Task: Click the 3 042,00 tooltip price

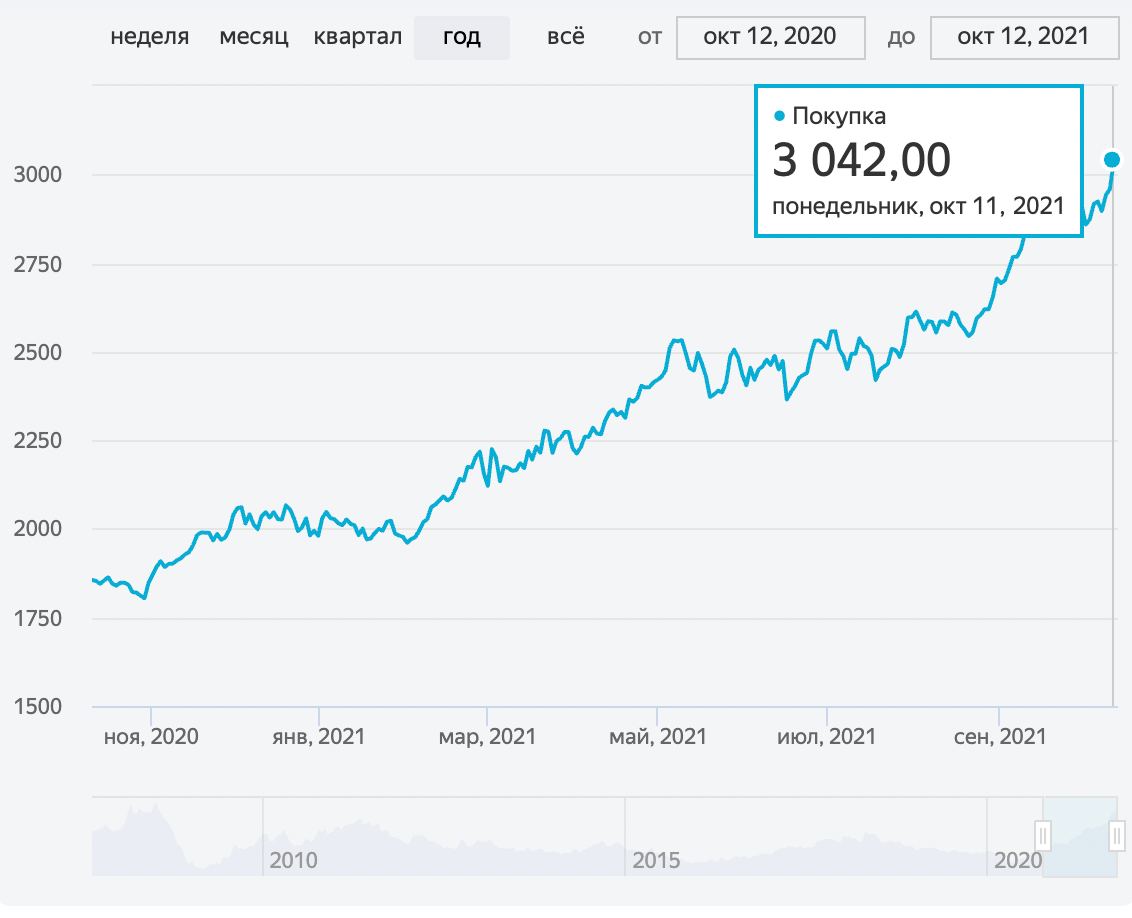Action: coord(861,160)
